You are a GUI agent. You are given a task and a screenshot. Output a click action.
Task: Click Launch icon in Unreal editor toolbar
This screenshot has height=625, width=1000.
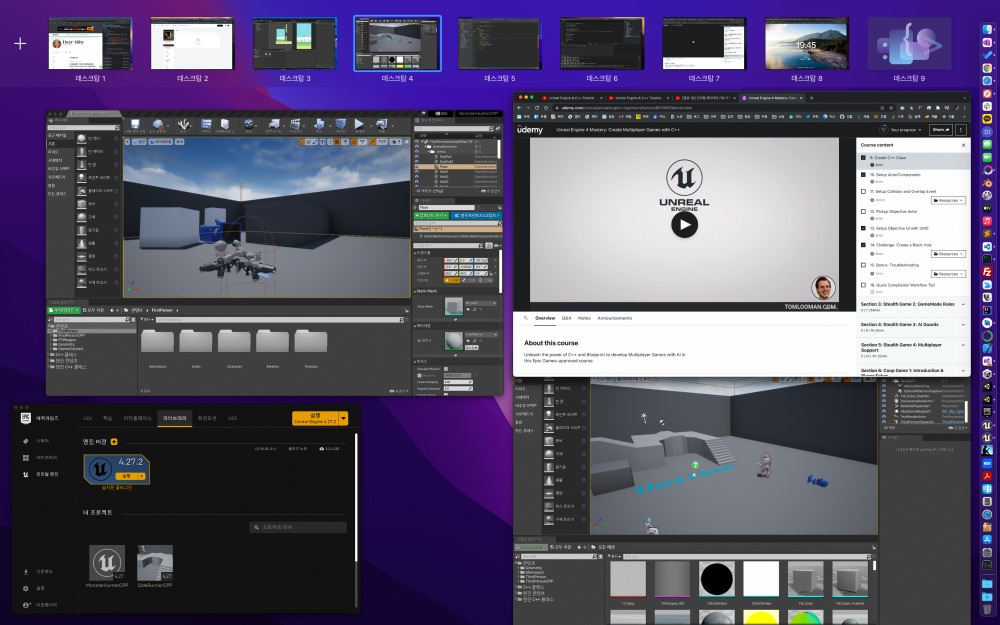(x=381, y=124)
